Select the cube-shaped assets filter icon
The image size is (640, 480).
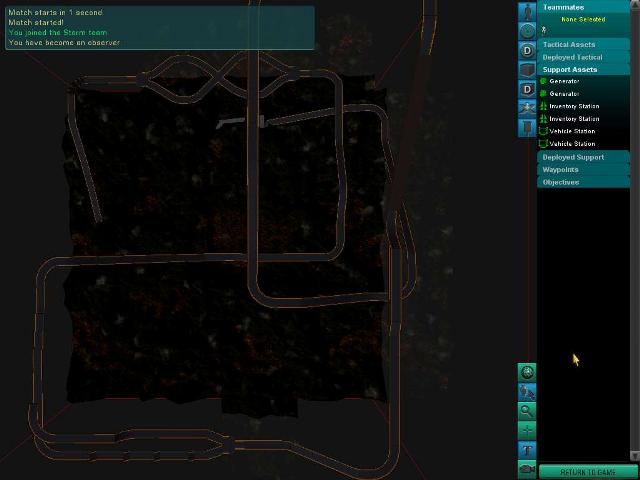click(527, 69)
